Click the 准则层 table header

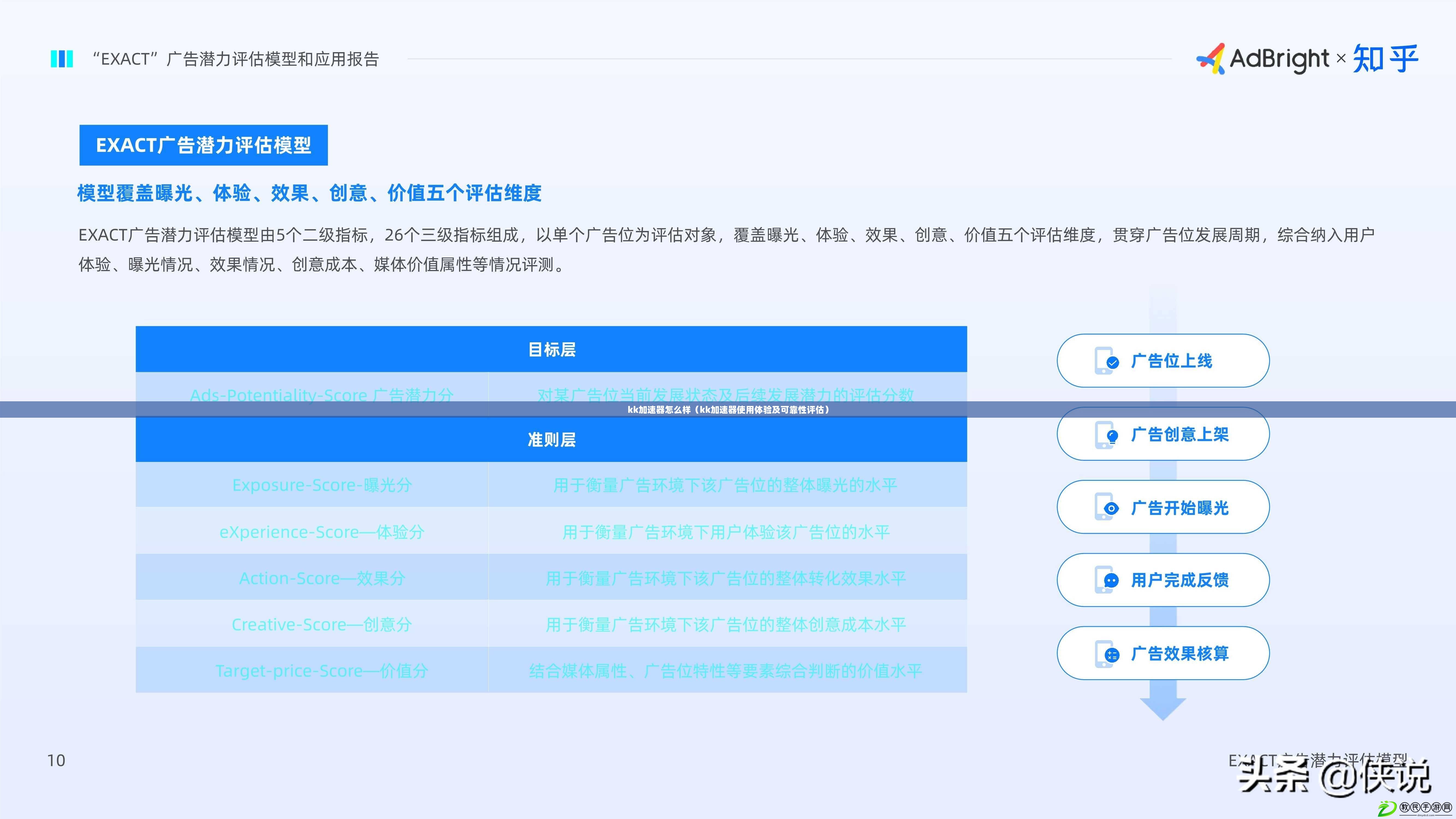tap(551, 439)
